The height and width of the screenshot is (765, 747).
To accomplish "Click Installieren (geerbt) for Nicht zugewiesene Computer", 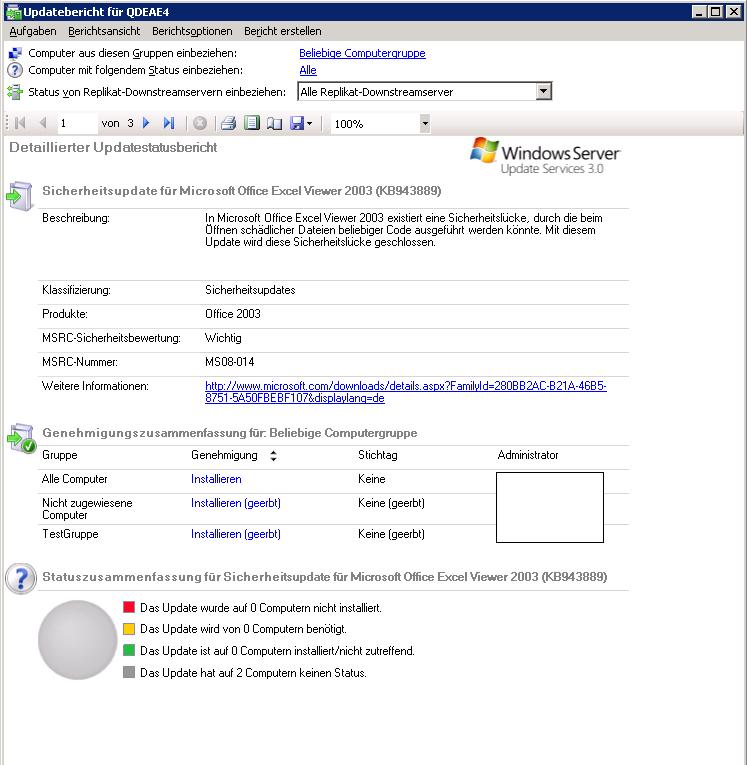I will [236, 503].
